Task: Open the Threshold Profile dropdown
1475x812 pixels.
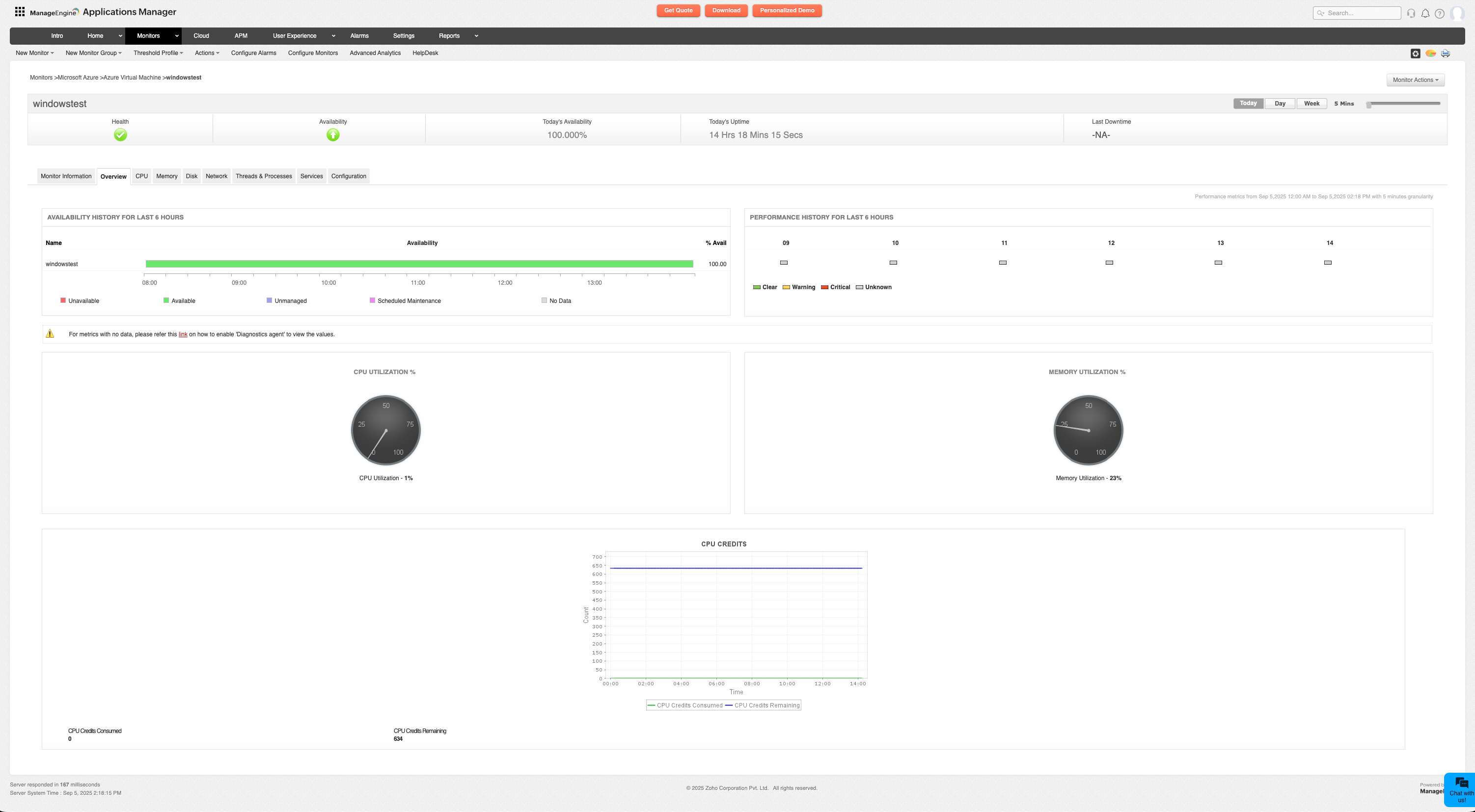Action: 158,53
